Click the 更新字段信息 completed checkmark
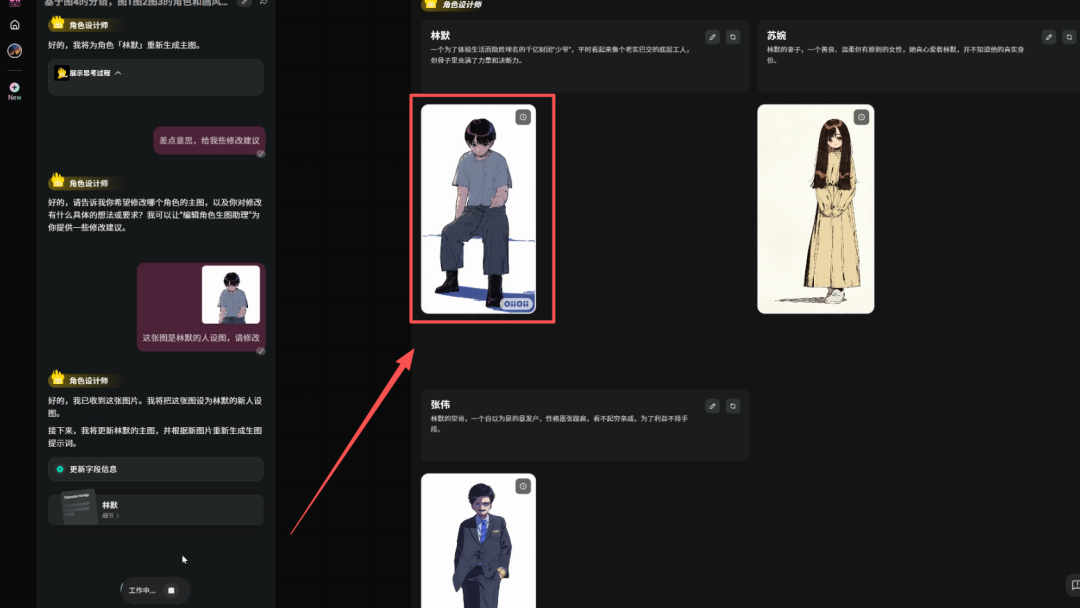The image size is (1080, 608). pos(61,469)
